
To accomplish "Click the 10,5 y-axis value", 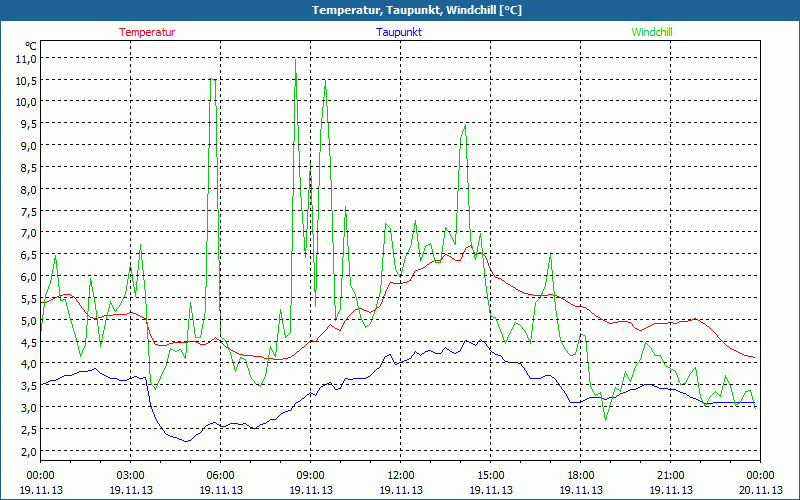I will (x=27, y=81).
